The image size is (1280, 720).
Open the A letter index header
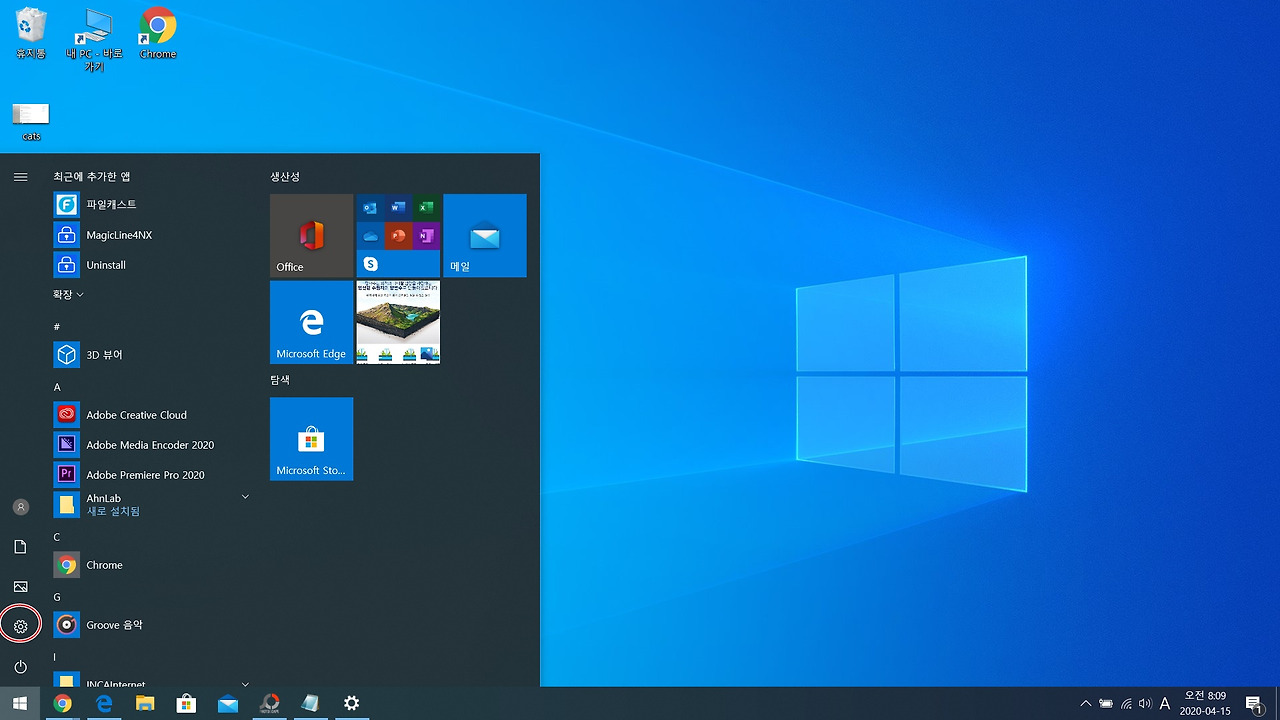[57, 387]
